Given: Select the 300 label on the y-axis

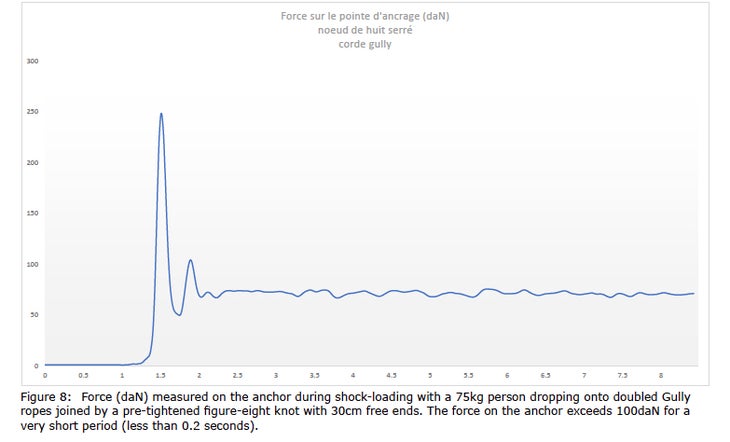Looking at the screenshot, I should [x=33, y=61].
